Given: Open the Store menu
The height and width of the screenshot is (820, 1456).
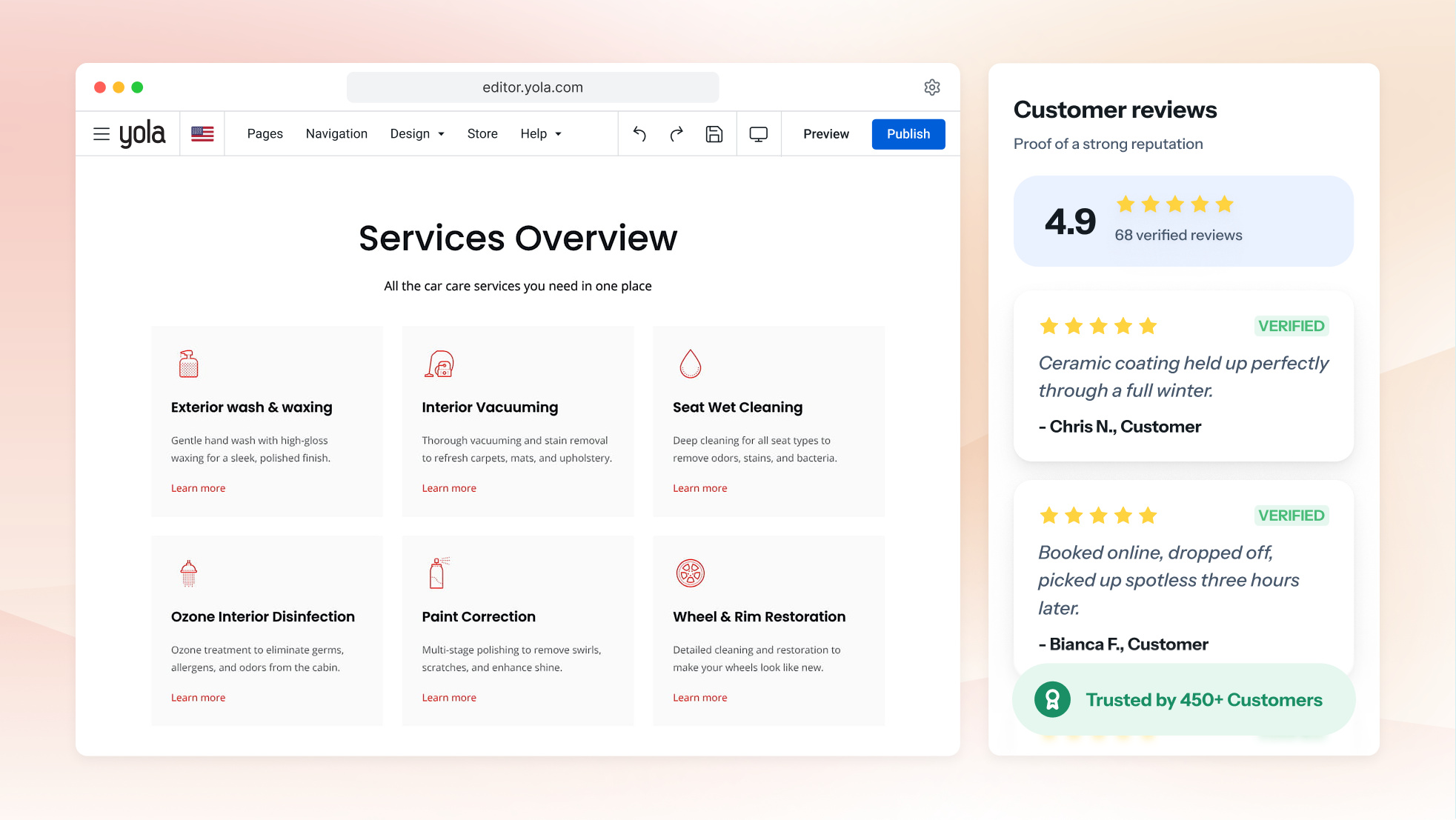Looking at the screenshot, I should 482,134.
